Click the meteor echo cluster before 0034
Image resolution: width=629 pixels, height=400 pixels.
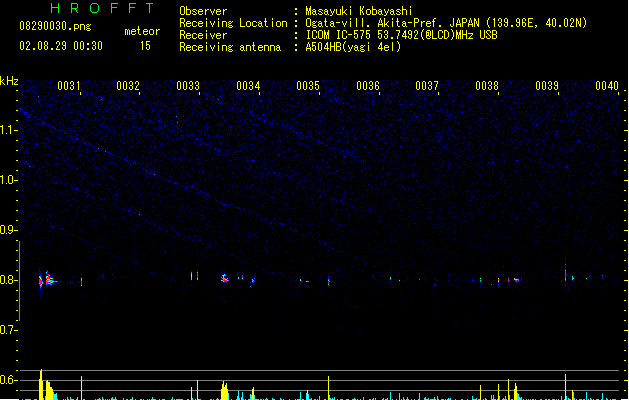coord(225,278)
